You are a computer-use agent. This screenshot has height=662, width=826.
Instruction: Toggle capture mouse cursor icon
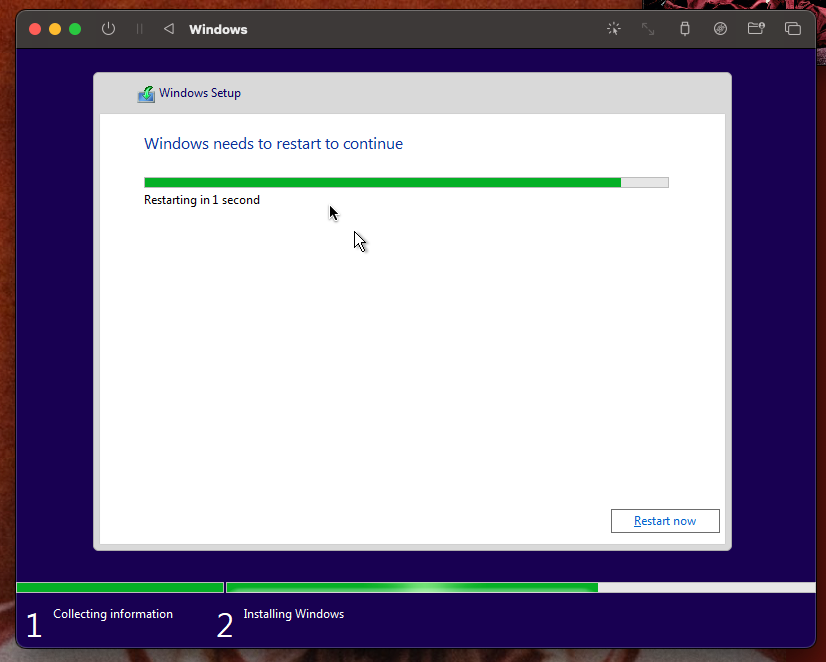tap(614, 28)
